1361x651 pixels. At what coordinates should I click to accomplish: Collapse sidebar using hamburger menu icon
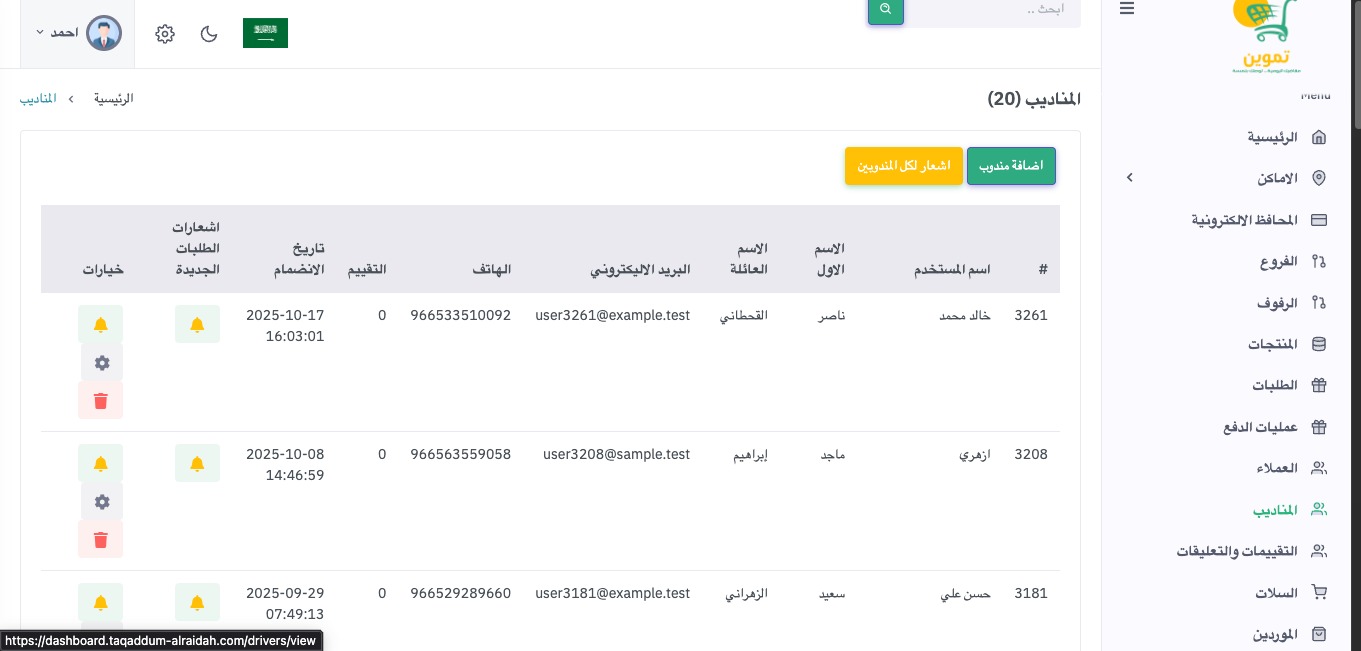tap(1127, 8)
